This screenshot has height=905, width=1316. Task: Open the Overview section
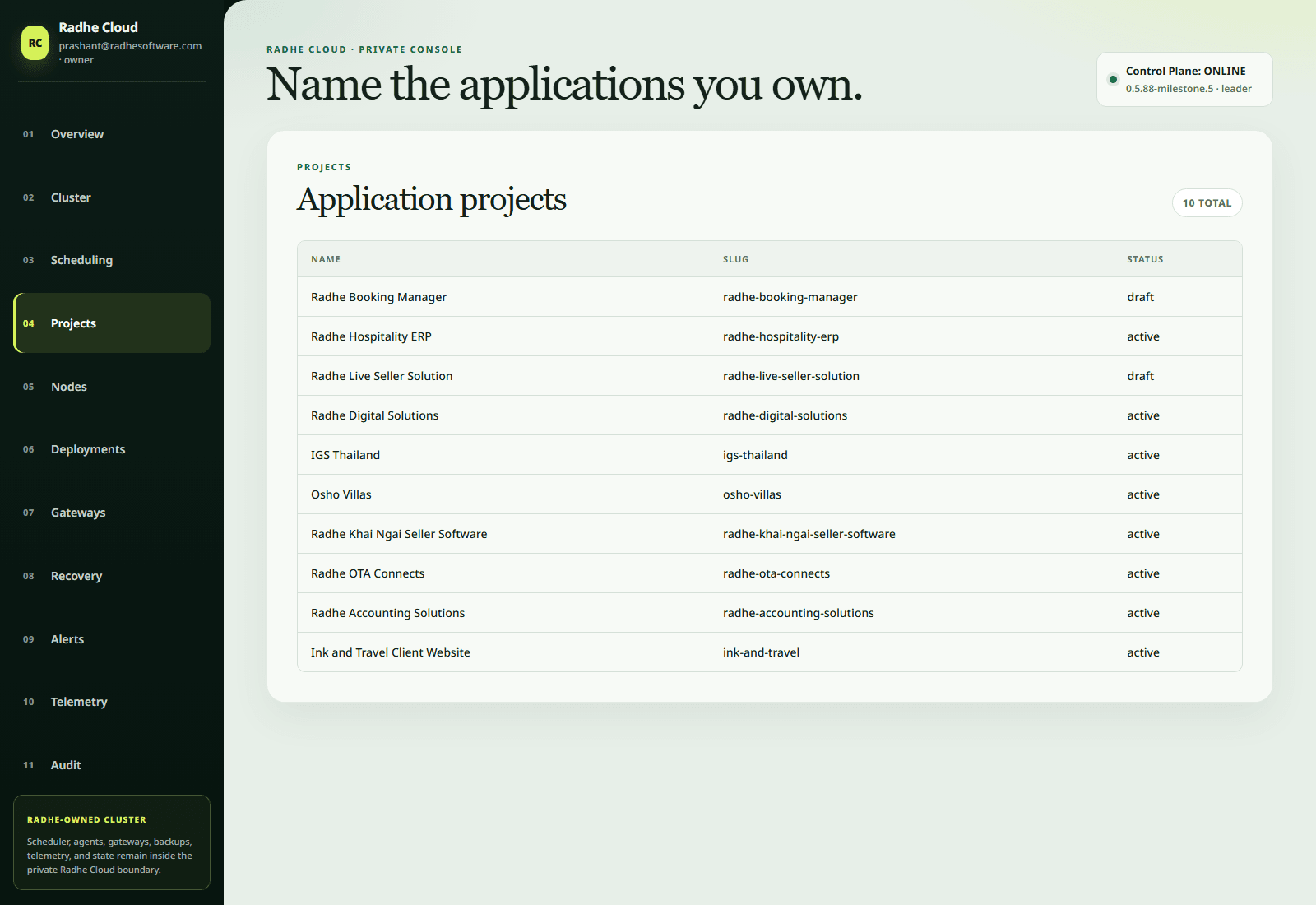coord(112,134)
